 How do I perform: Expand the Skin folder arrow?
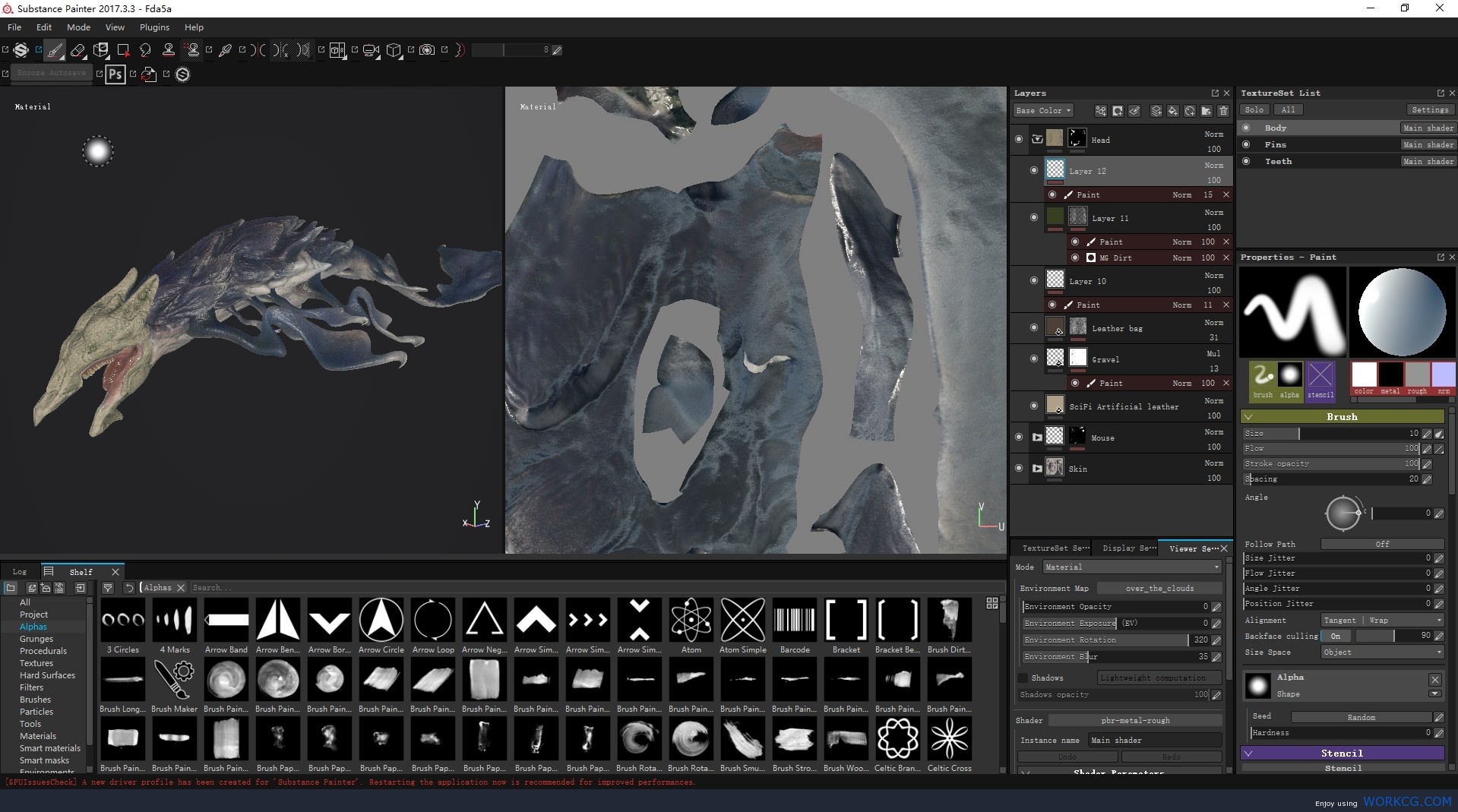(1037, 469)
